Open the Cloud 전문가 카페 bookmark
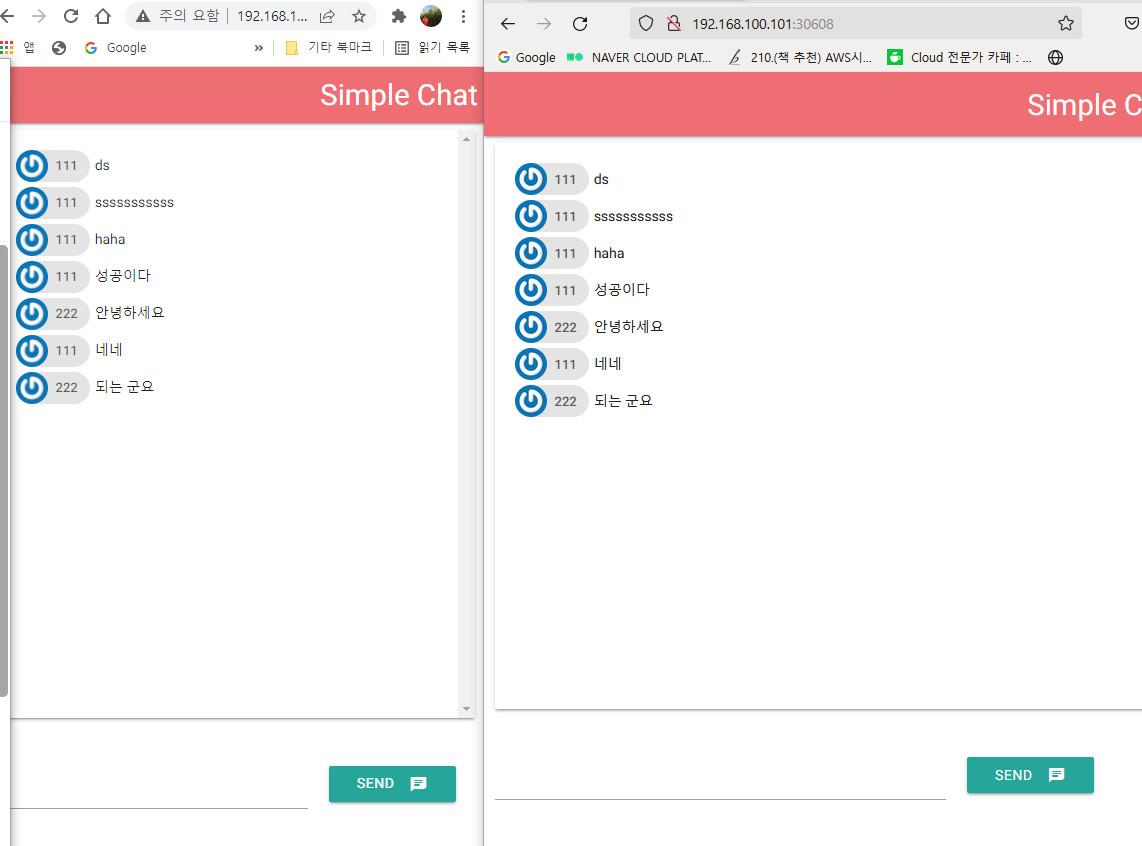 (959, 58)
